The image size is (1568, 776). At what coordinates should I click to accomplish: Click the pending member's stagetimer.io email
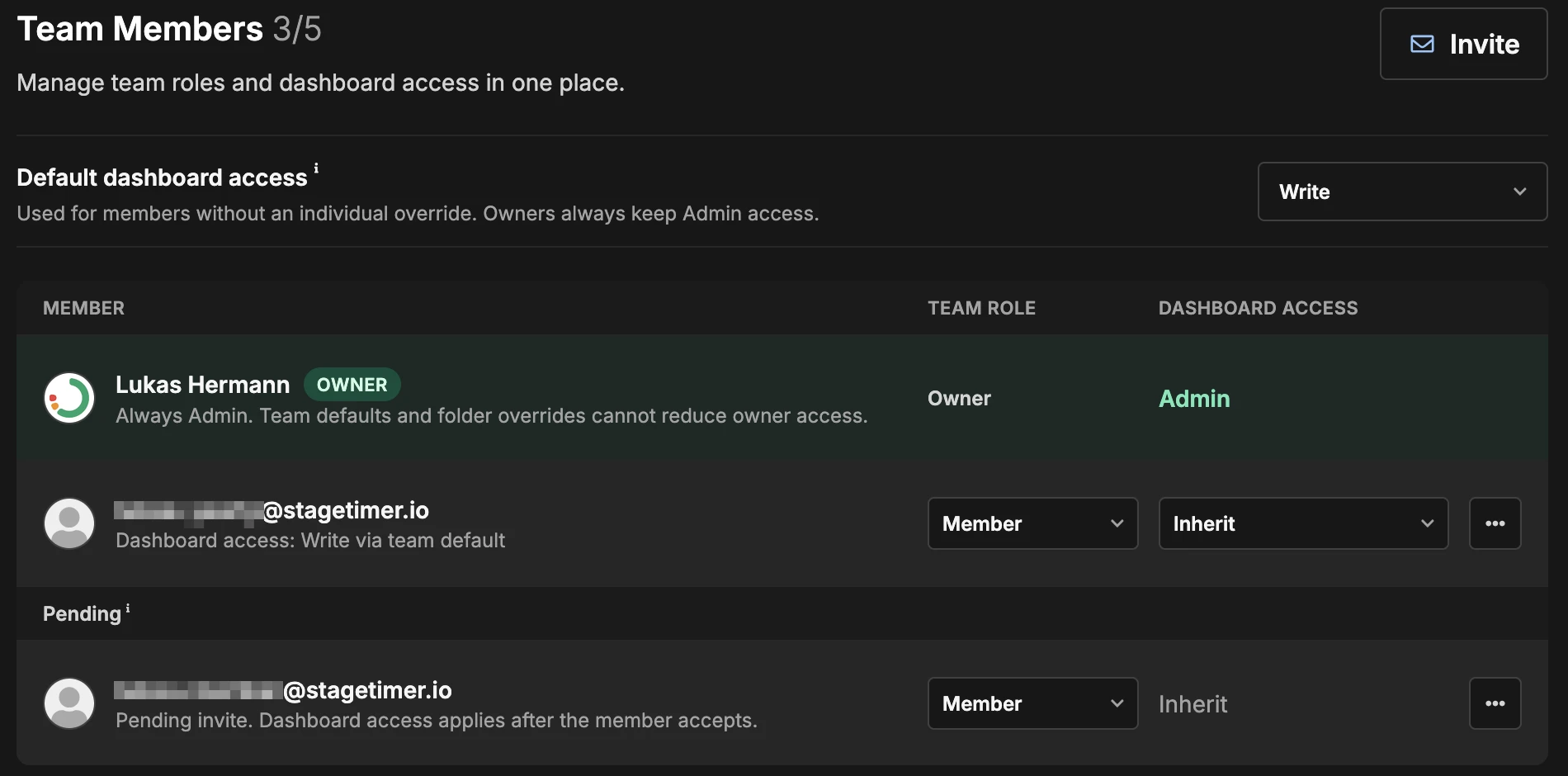click(x=283, y=690)
